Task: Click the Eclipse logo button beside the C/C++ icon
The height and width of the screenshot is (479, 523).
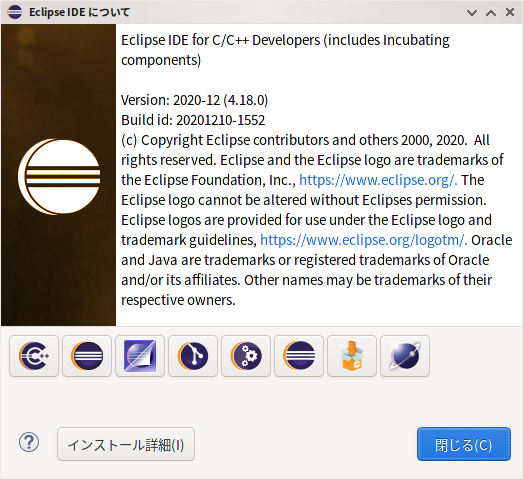Action: [x=87, y=356]
